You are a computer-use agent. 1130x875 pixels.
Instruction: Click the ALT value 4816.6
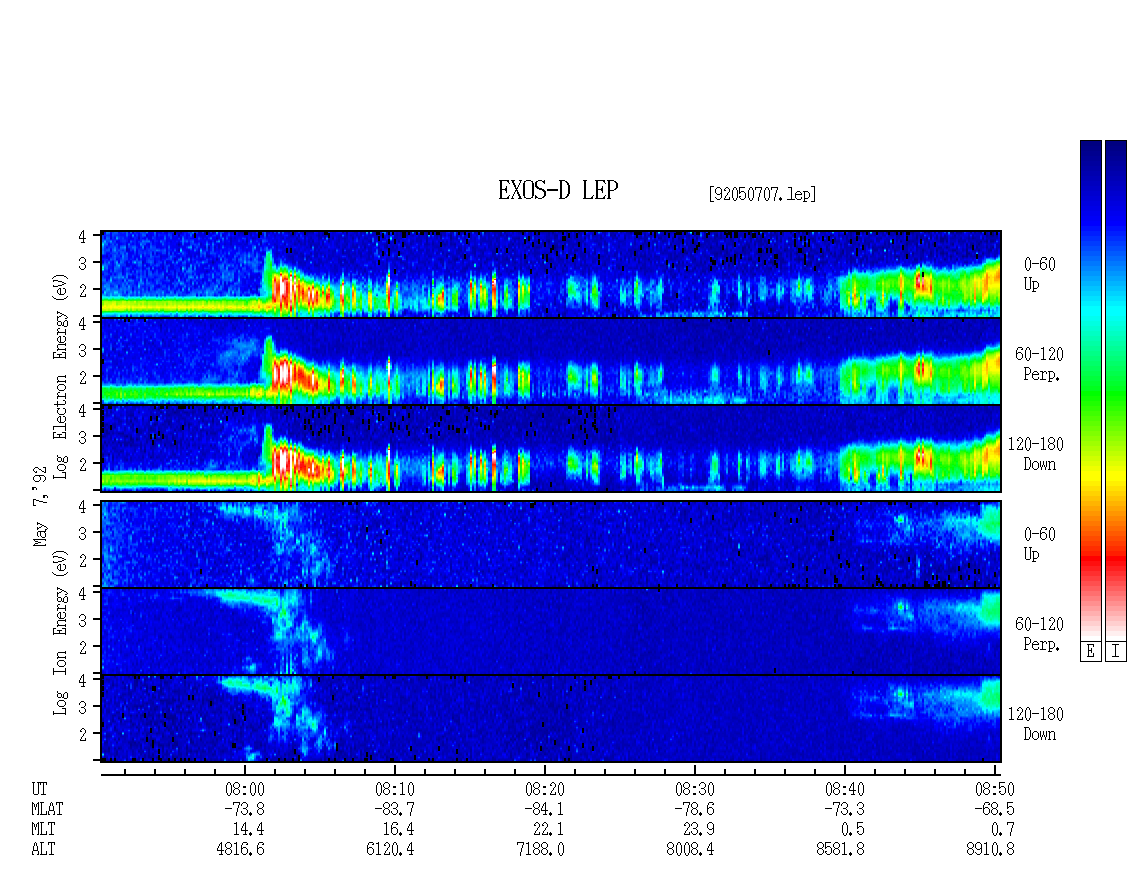pyautogui.click(x=241, y=850)
